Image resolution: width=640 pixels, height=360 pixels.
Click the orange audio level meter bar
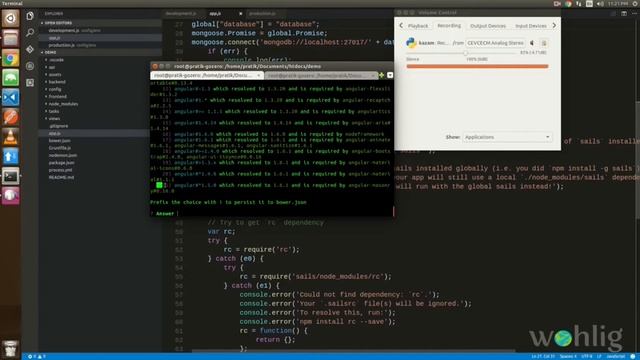click(477, 66)
